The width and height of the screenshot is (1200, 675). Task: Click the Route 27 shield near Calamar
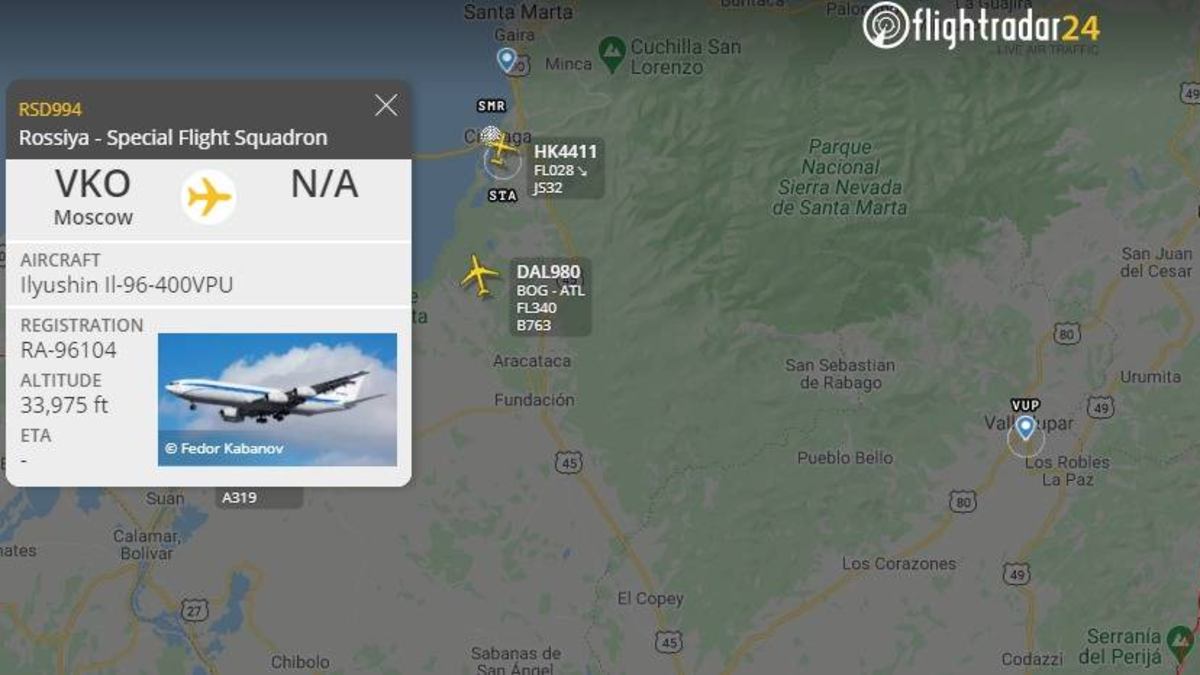(195, 609)
